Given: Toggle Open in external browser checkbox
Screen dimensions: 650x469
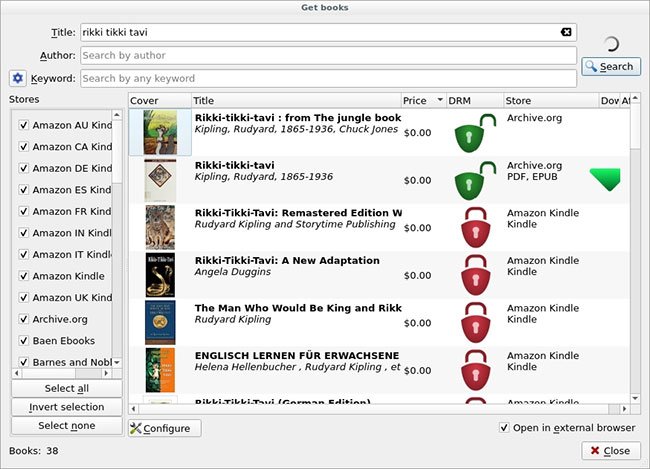Looking at the screenshot, I should [x=504, y=428].
